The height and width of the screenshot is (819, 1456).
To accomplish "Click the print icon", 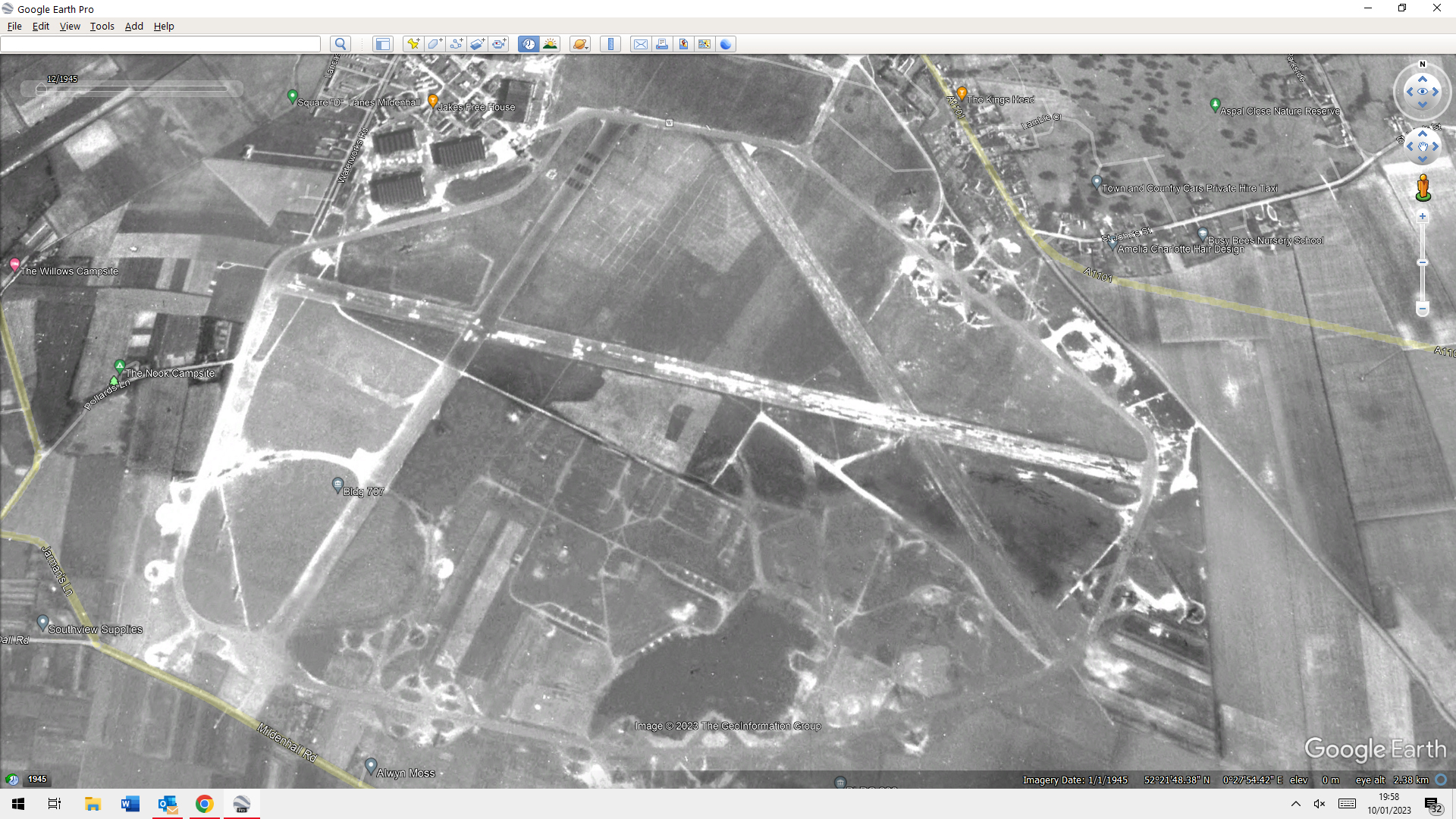I will [x=662, y=44].
